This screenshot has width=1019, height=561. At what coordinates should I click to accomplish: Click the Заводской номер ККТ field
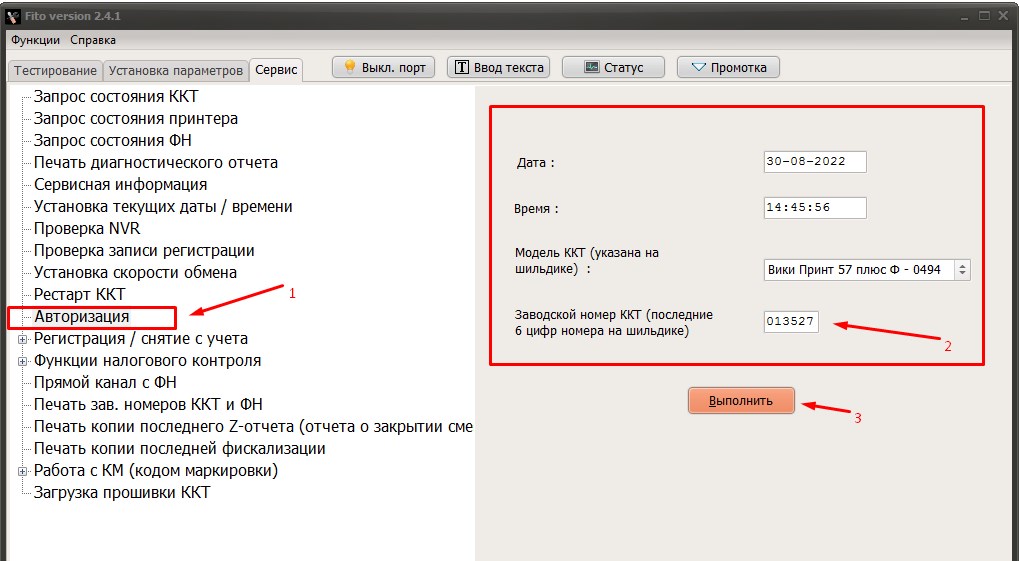pyautogui.click(x=791, y=321)
